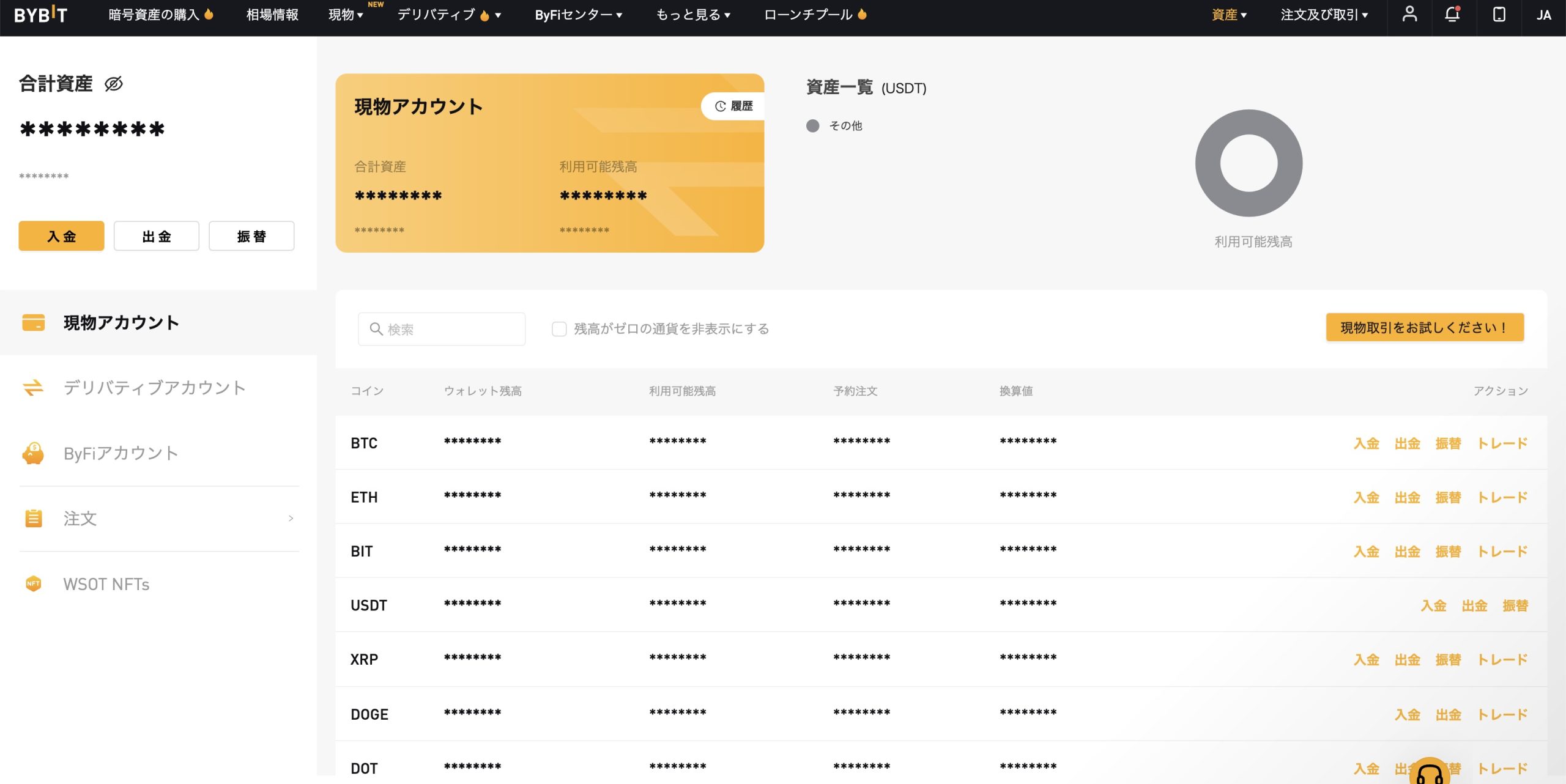Screen dimensions: 1566x784
Task: Expand the 現物 dropdown menu
Action: pyautogui.click(x=346, y=15)
